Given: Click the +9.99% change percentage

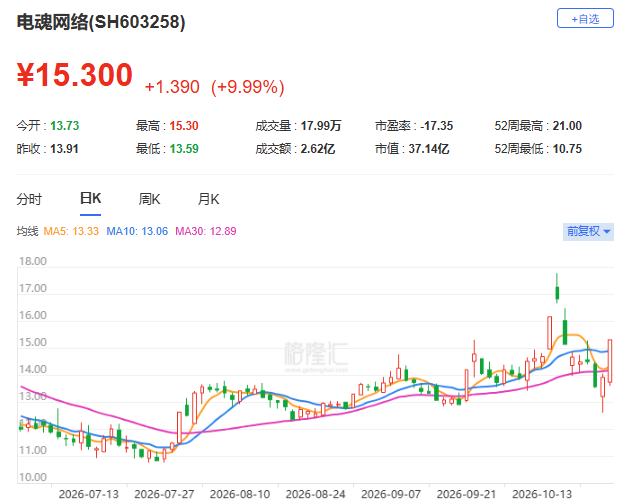Looking at the screenshot, I should pyautogui.click(x=248, y=87).
